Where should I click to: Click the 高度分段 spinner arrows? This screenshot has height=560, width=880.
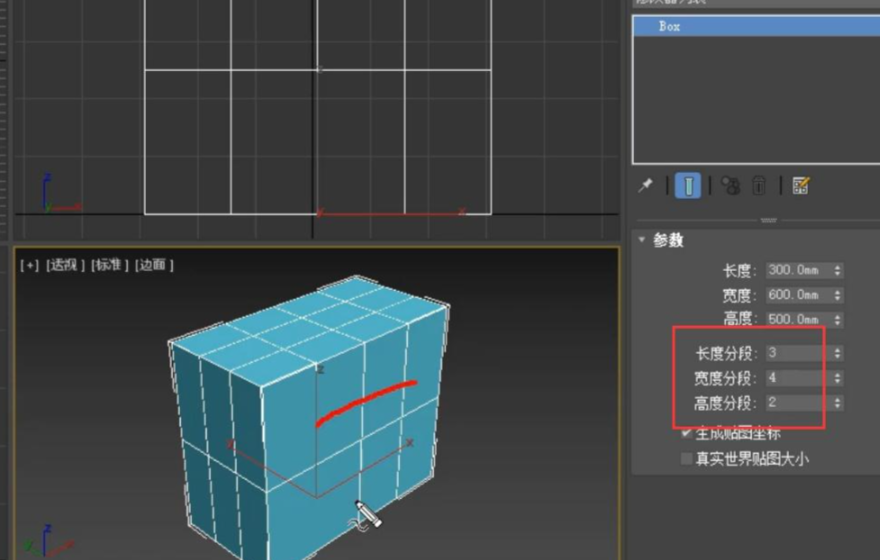pyautogui.click(x=837, y=404)
